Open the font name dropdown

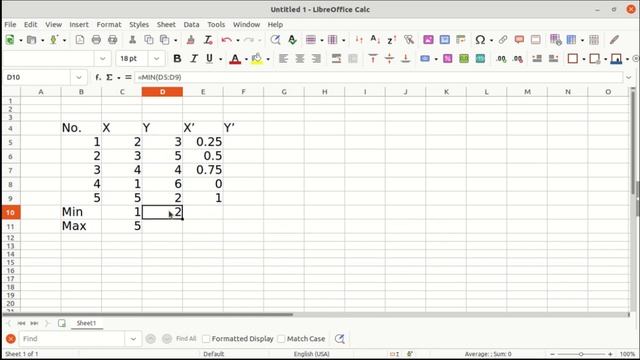pos(102,59)
